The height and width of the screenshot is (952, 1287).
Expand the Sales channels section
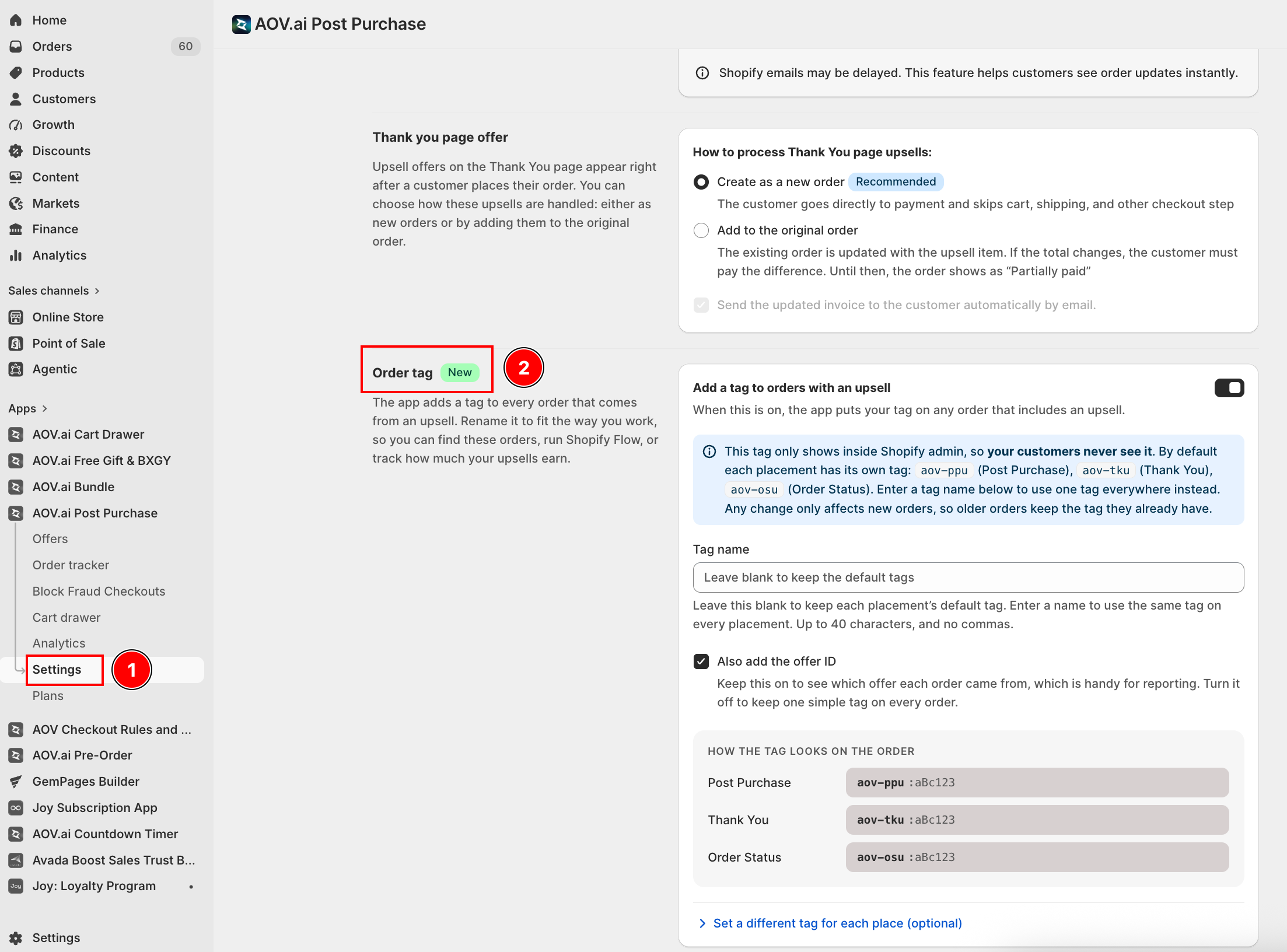pos(54,290)
